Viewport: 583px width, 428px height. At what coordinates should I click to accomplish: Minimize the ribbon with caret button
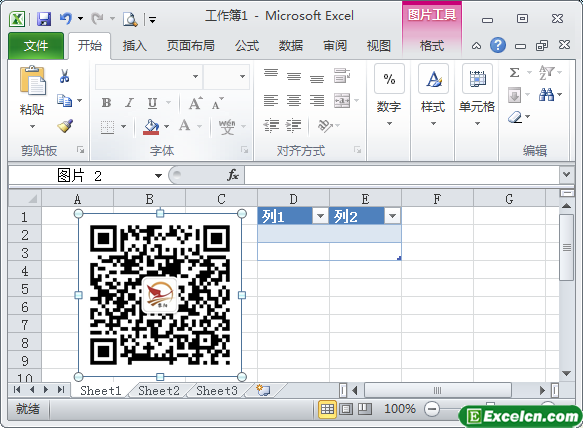476,46
